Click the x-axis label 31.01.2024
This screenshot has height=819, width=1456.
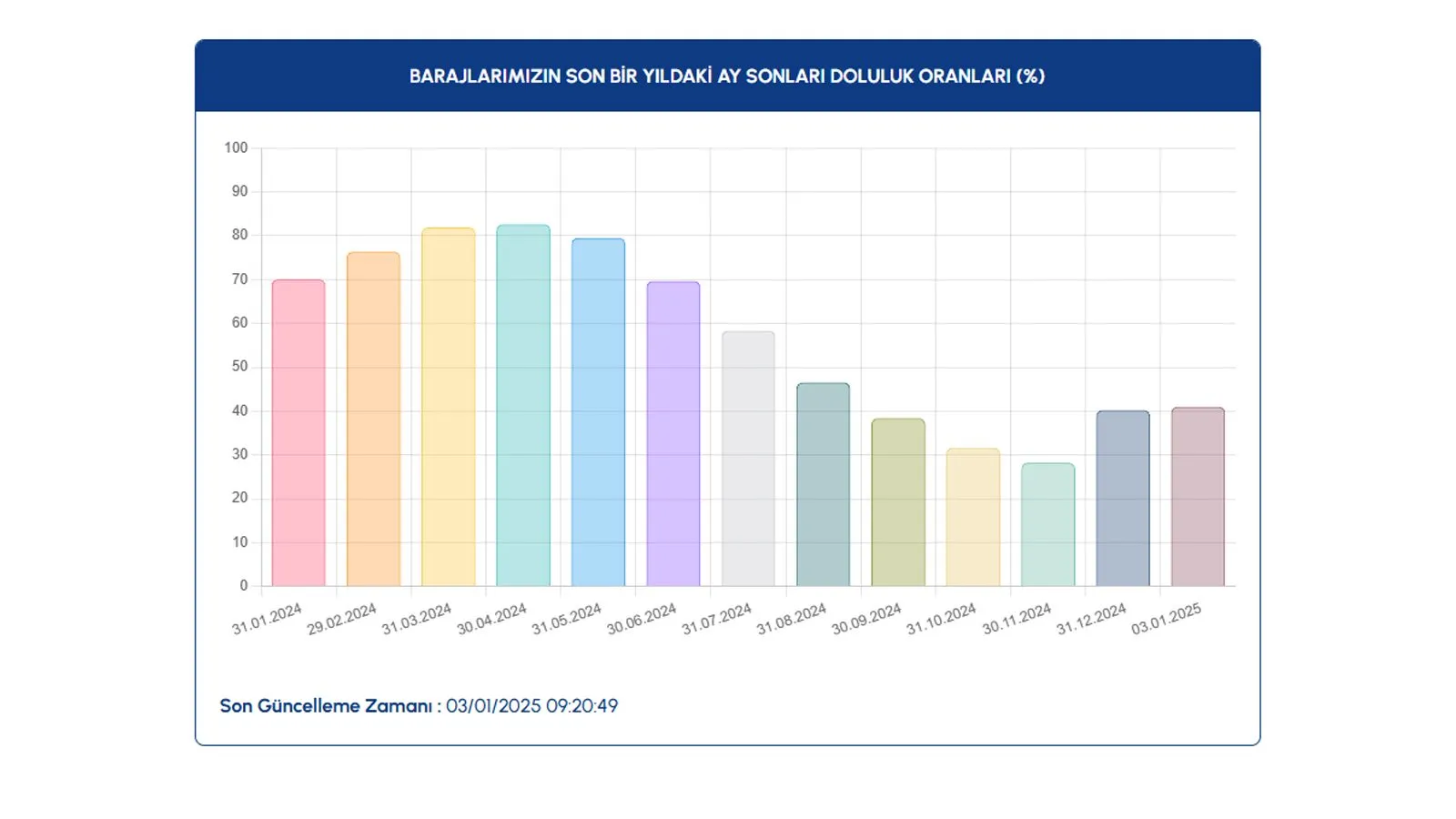pos(267,619)
